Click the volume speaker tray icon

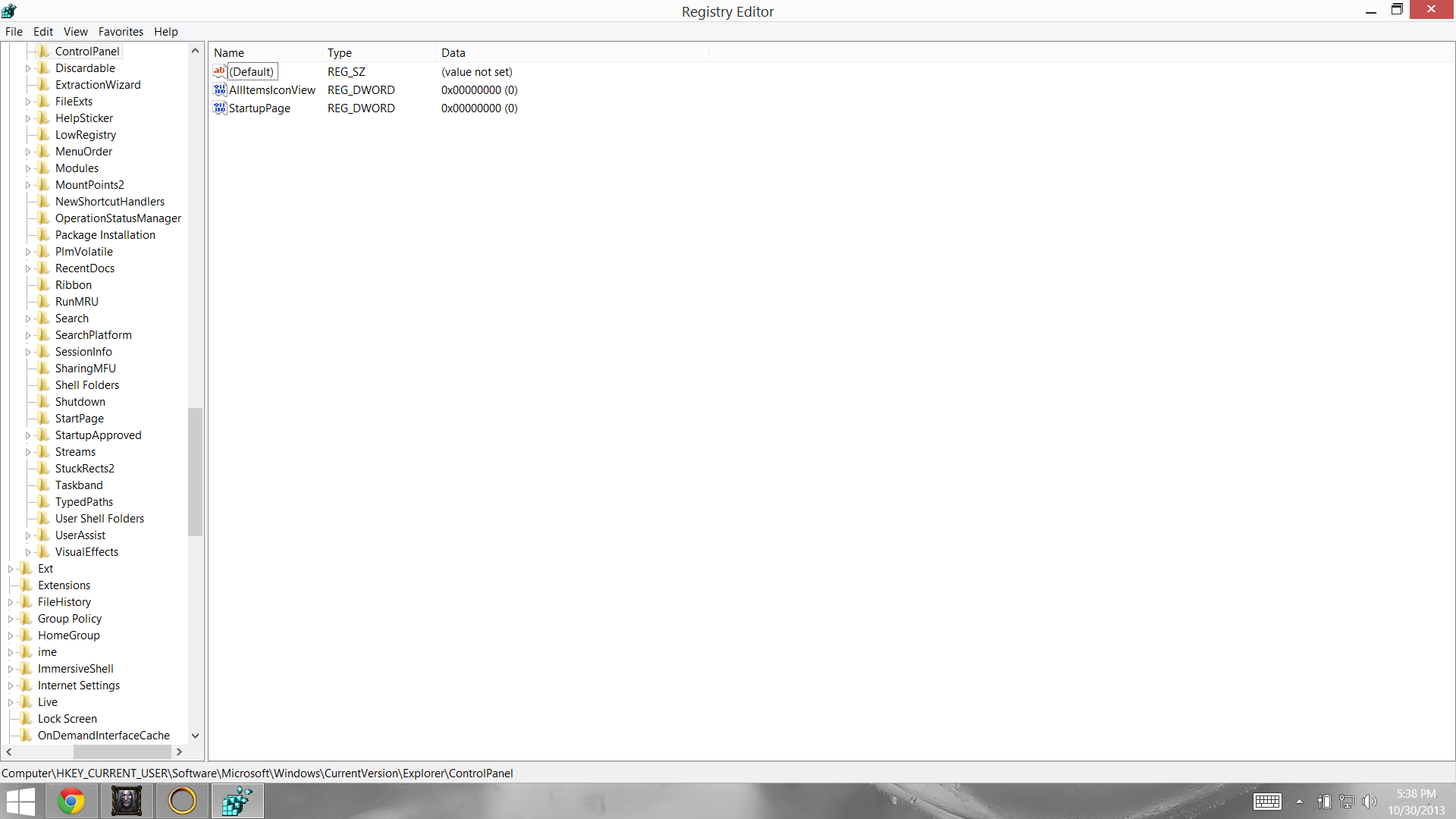coord(1369,802)
